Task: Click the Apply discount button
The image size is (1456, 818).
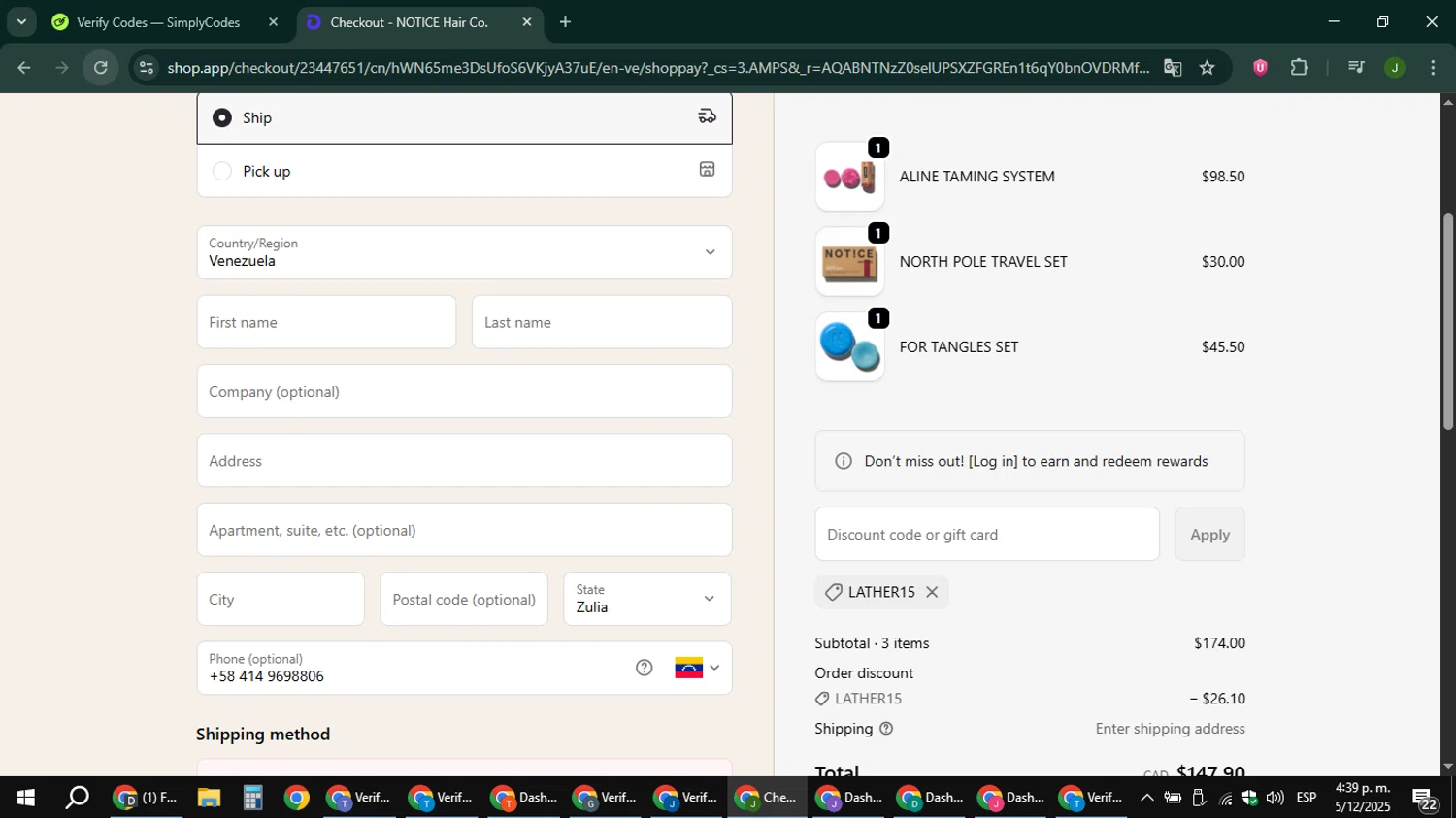Action: coord(1209,534)
